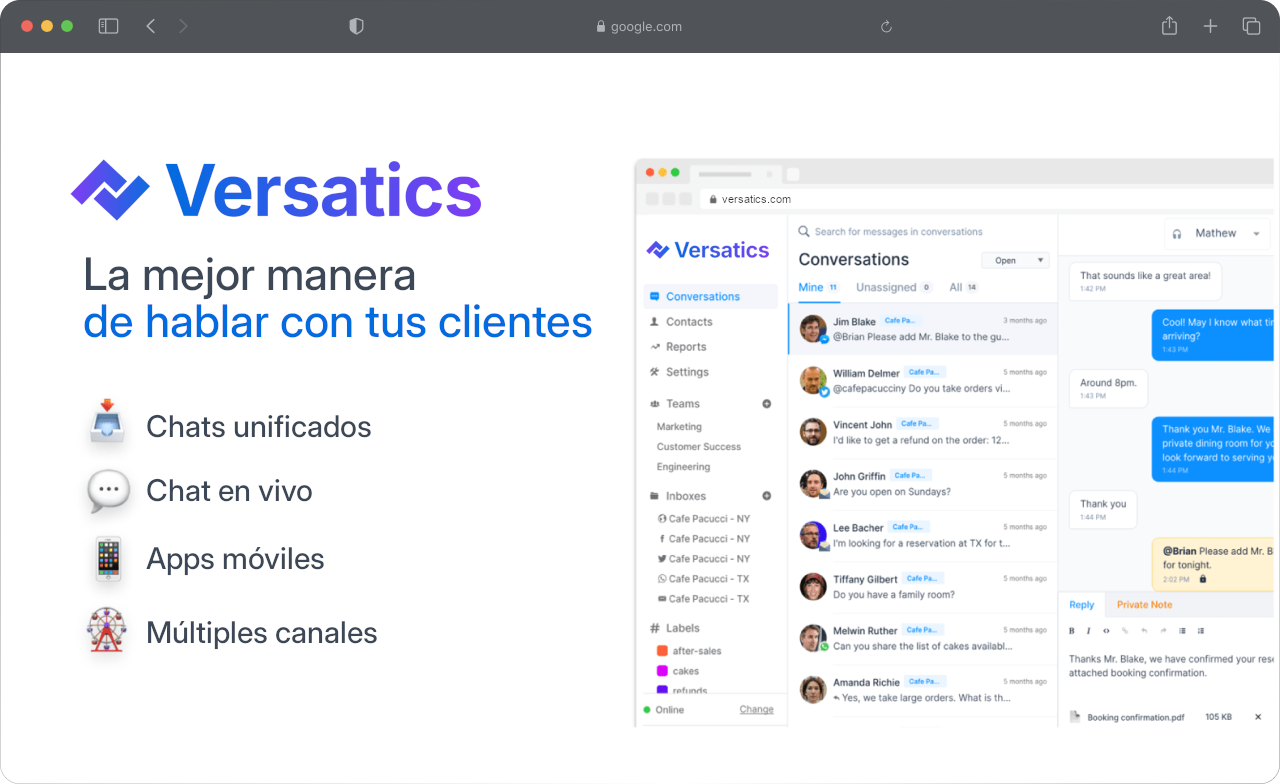Click Safari's forward arrow
Viewport: 1280px width, 784px height.
coord(183,26)
